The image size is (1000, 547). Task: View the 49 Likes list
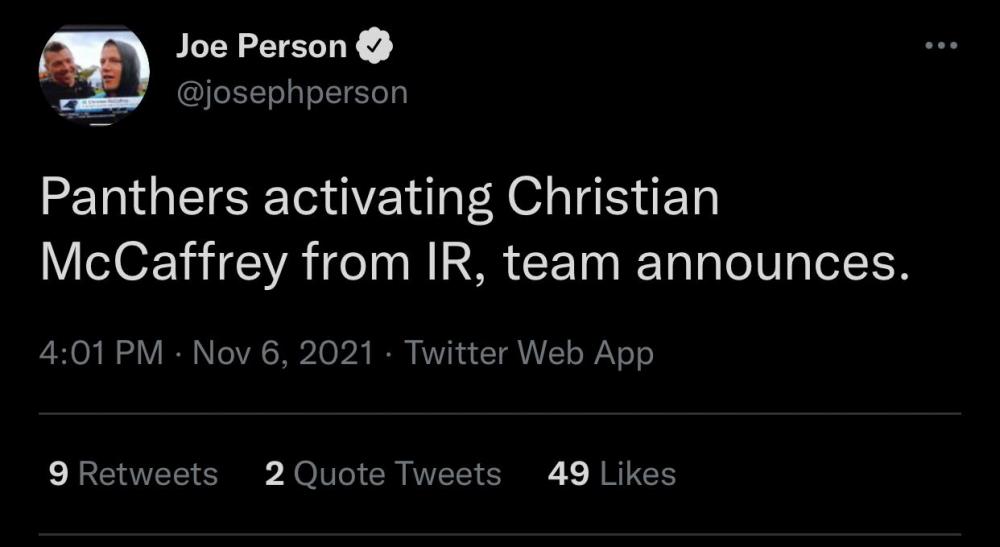[x=612, y=473]
